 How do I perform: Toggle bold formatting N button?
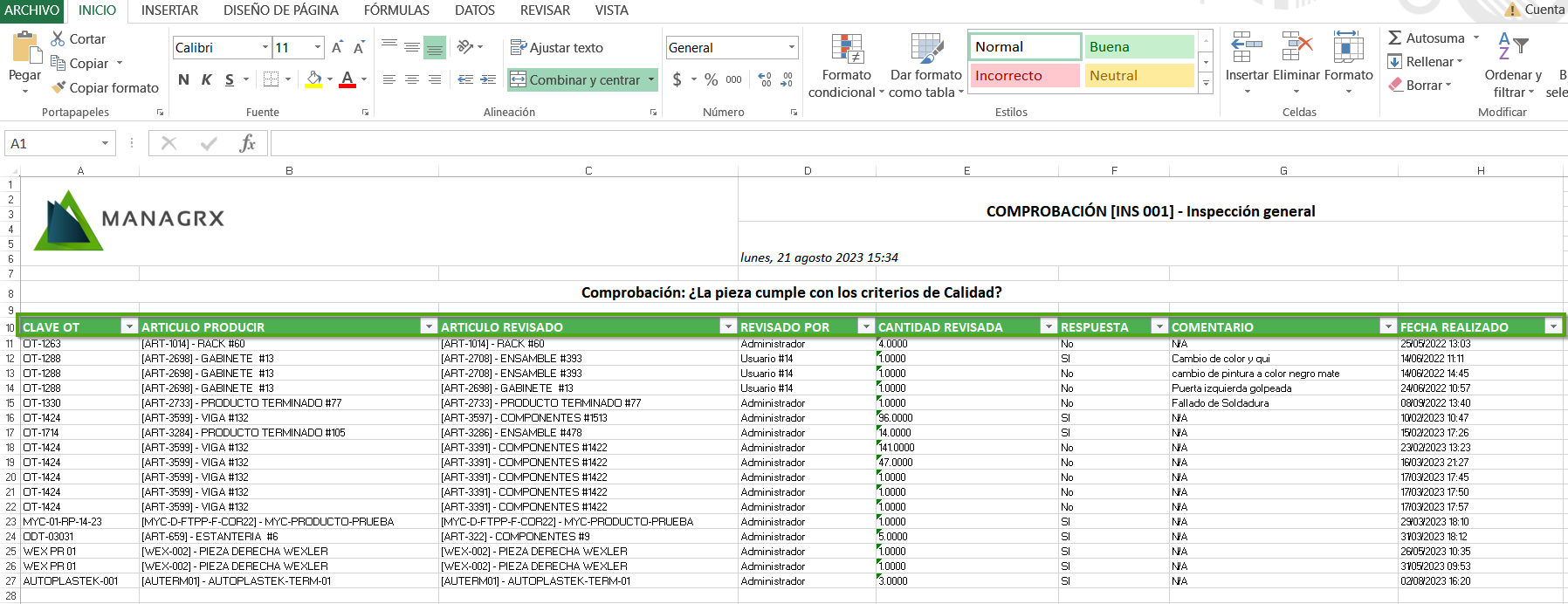coord(183,80)
